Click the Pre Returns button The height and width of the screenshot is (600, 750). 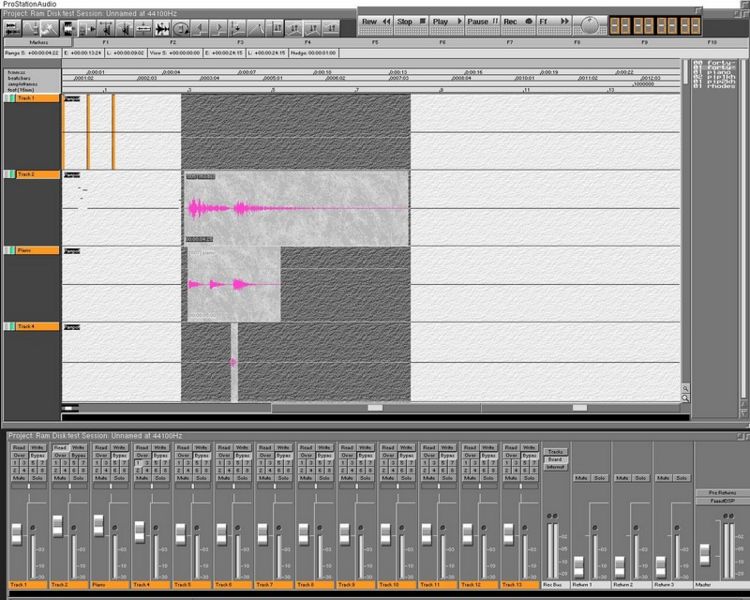pyautogui.click(x=720, y=493)
